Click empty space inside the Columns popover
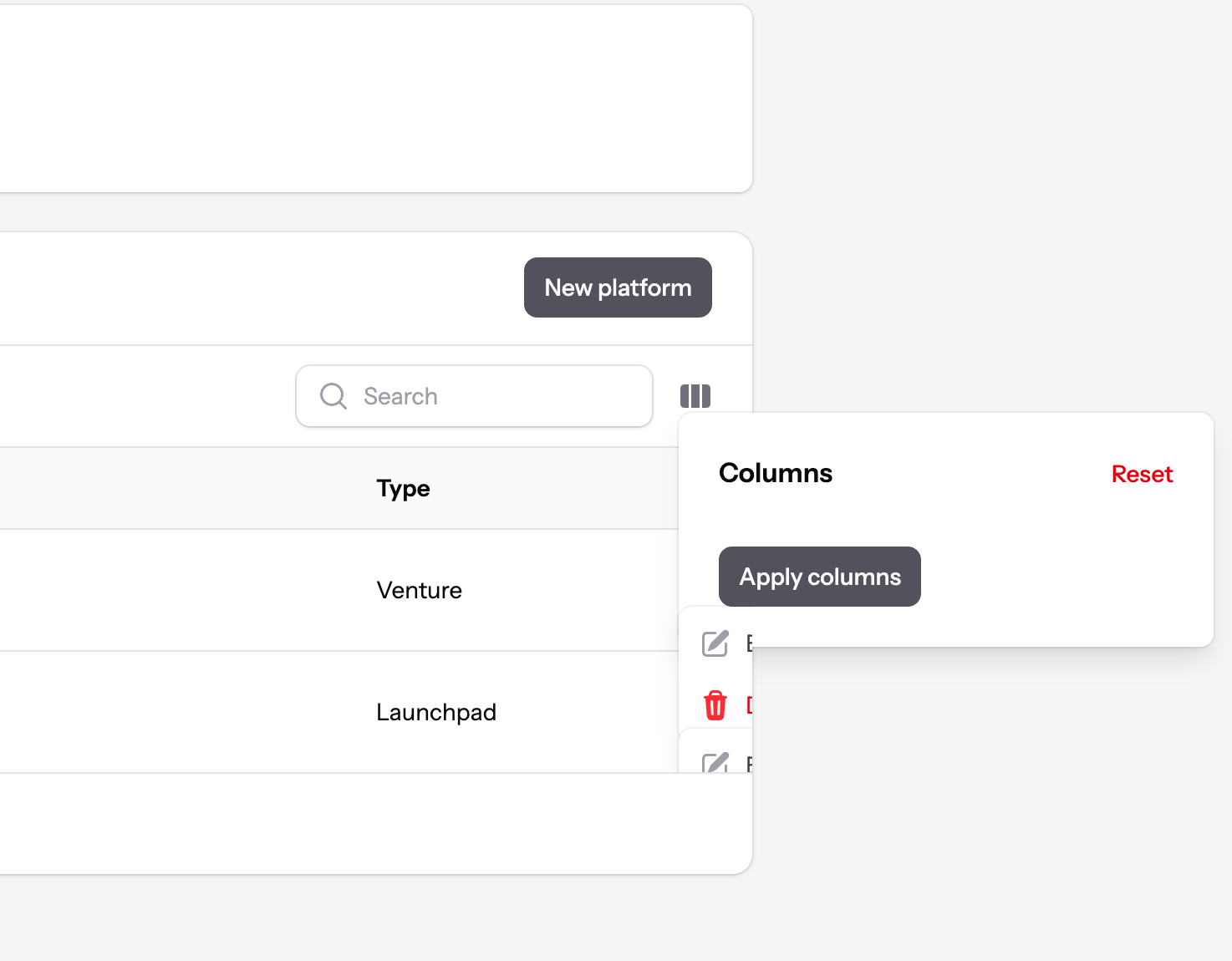The image size is (1232, 961). pyautogui.click(x=1061, y=577)
